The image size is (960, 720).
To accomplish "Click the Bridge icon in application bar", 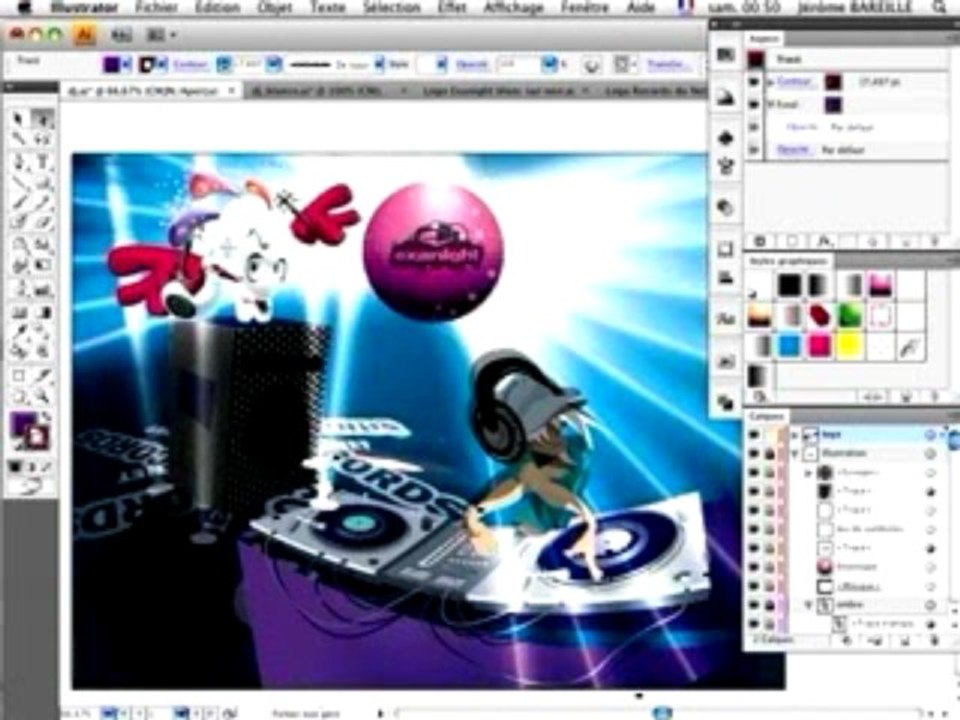I will pos(121,36).
